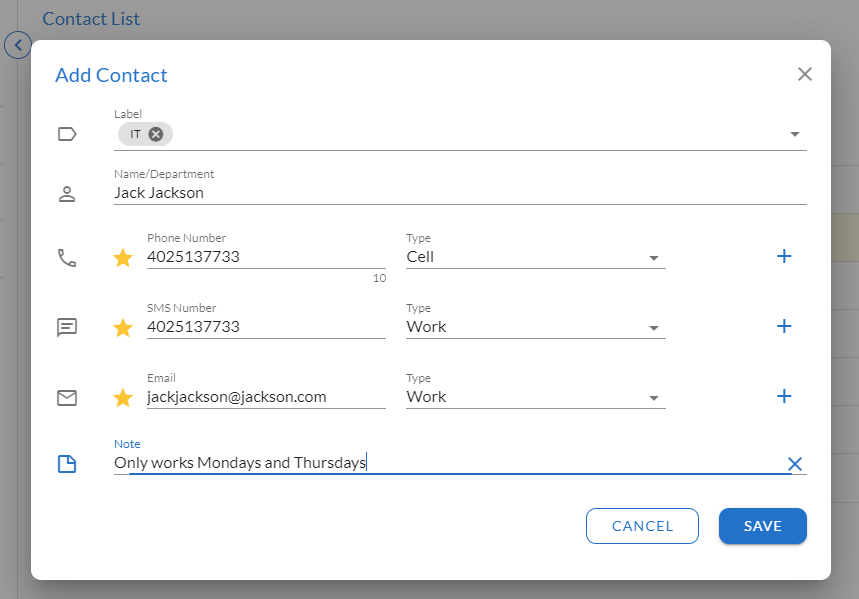859x599 pixels.
Task: Click the Email field jackjackson@jackson.com
Action: (266, 397)
